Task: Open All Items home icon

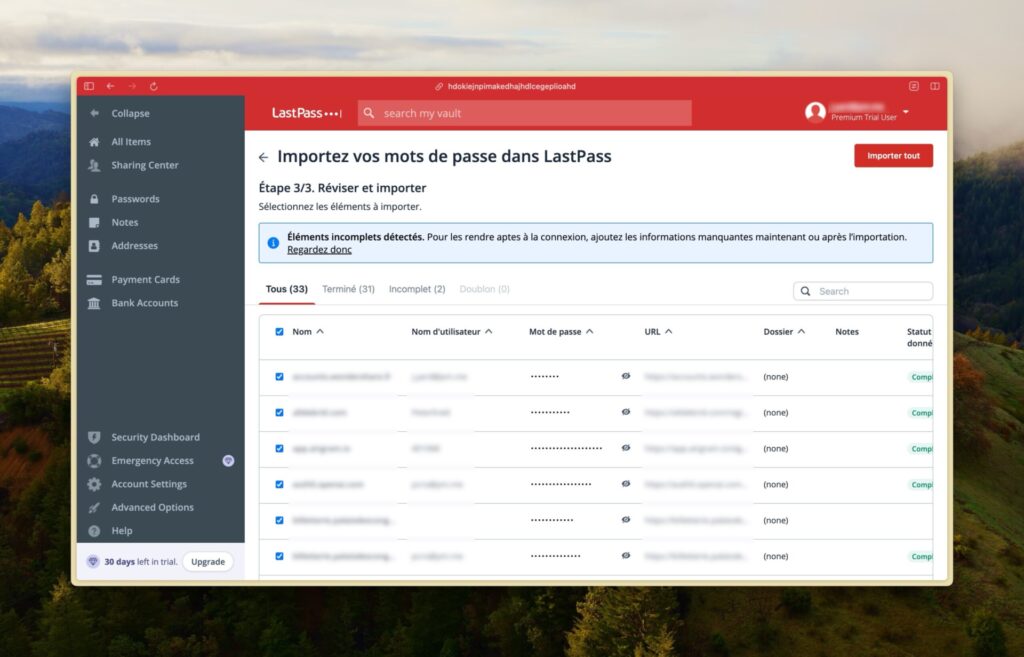Action: click(94, 142)
